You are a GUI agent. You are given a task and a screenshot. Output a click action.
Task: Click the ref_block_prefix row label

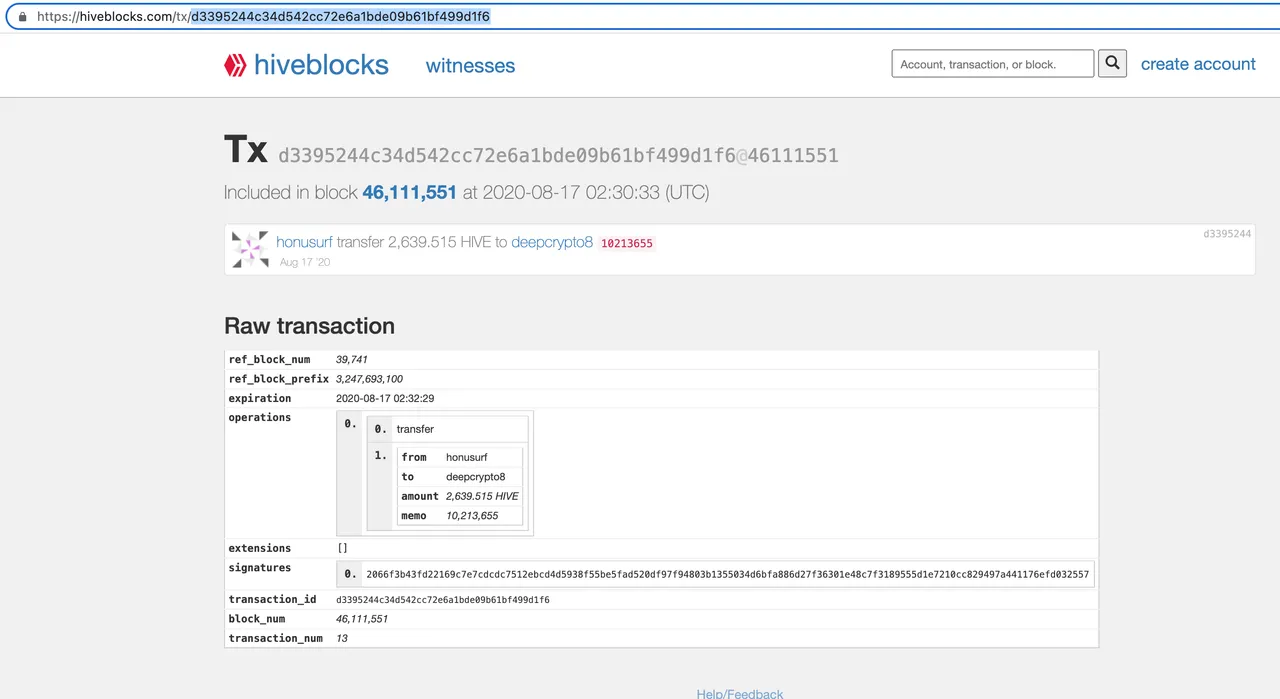278,379
